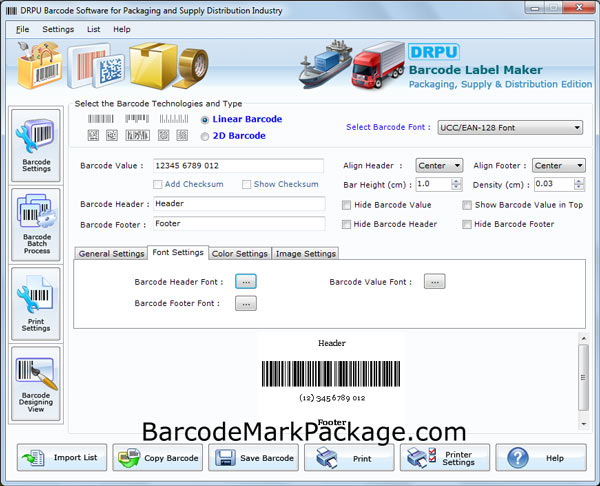Check Hide Barcode Header
The image size is (600, 486).
coord(346,224)
